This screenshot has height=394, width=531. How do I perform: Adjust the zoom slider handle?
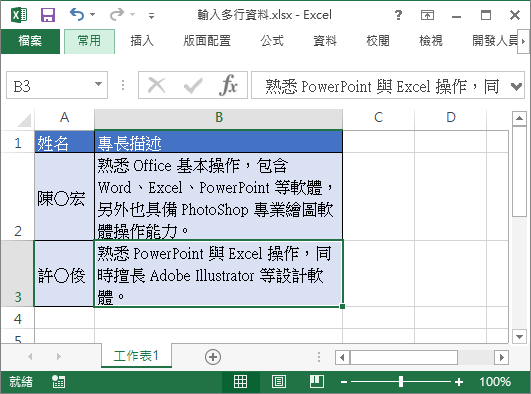tap(401, 382)
